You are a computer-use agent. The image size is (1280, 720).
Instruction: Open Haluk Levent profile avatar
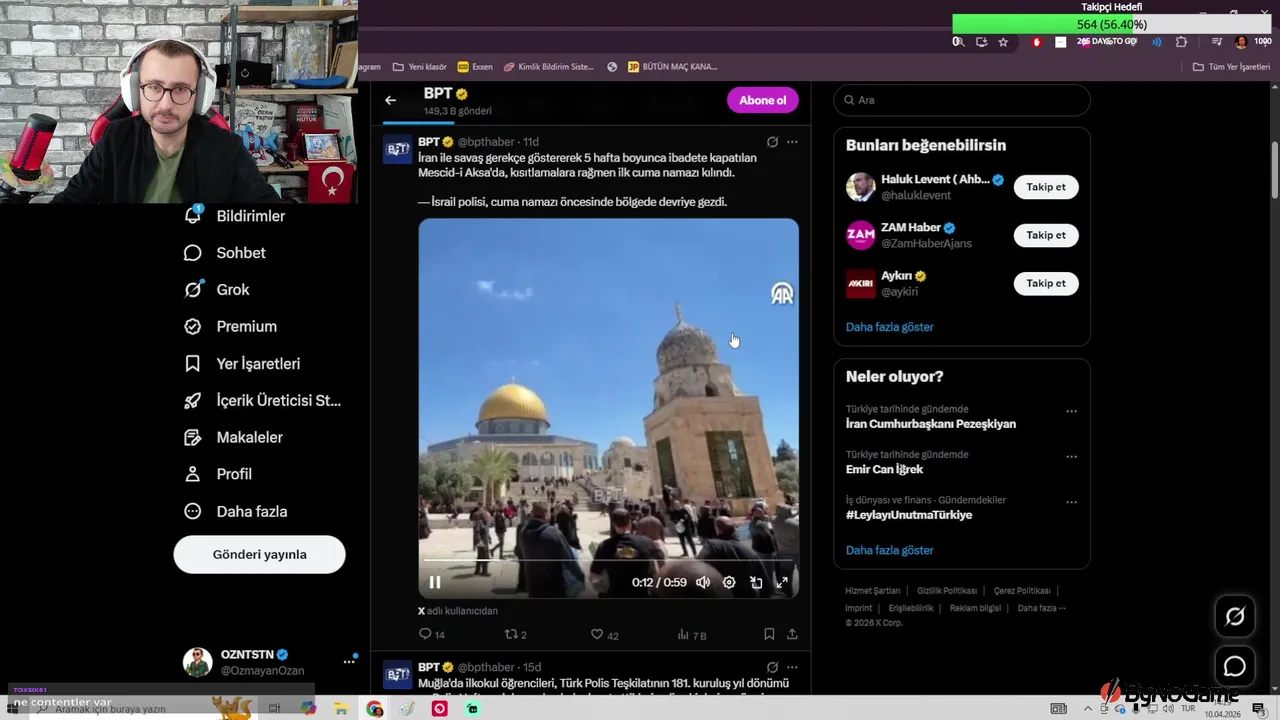coord(861,187)
